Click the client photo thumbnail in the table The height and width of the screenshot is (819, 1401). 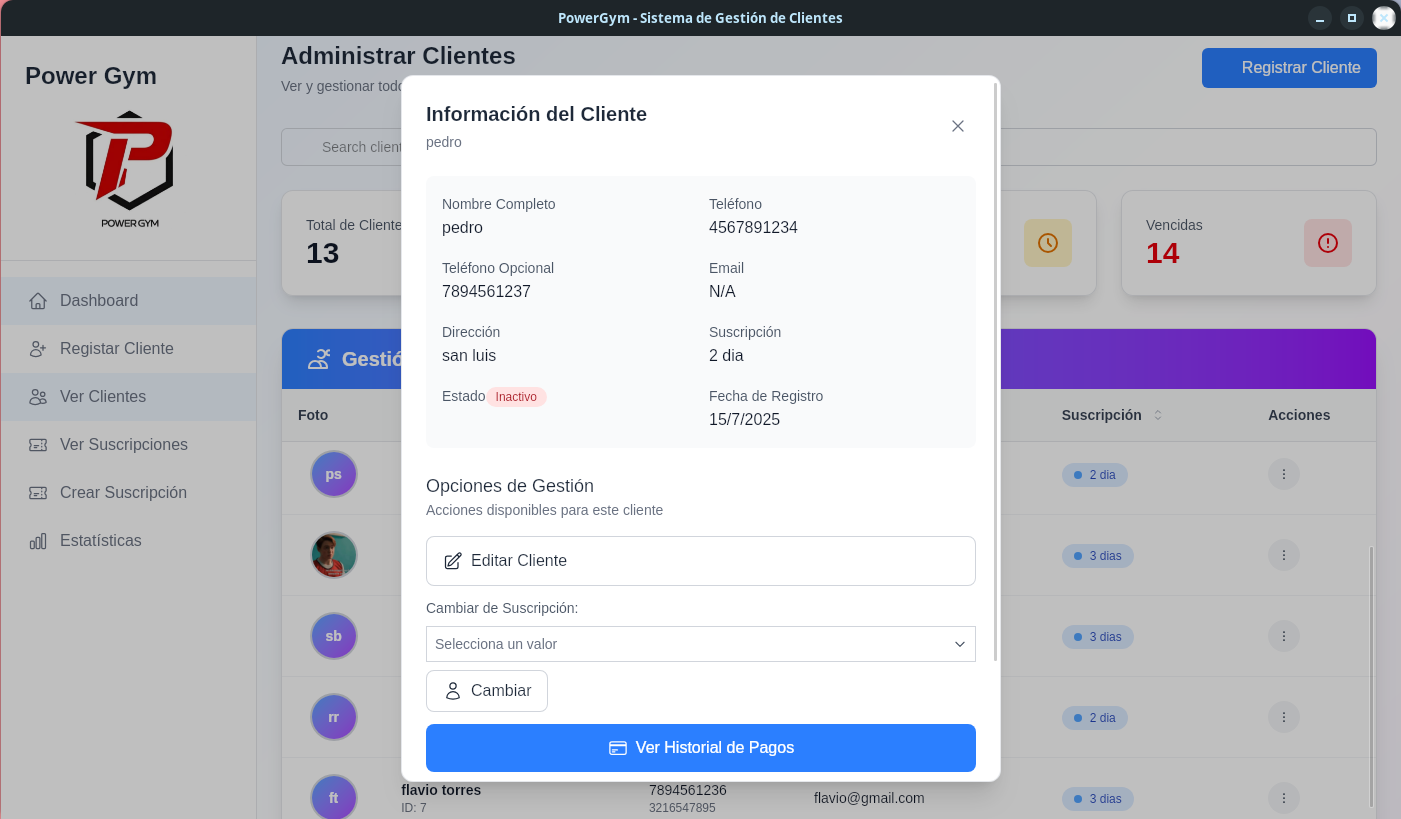coord(334,555)
